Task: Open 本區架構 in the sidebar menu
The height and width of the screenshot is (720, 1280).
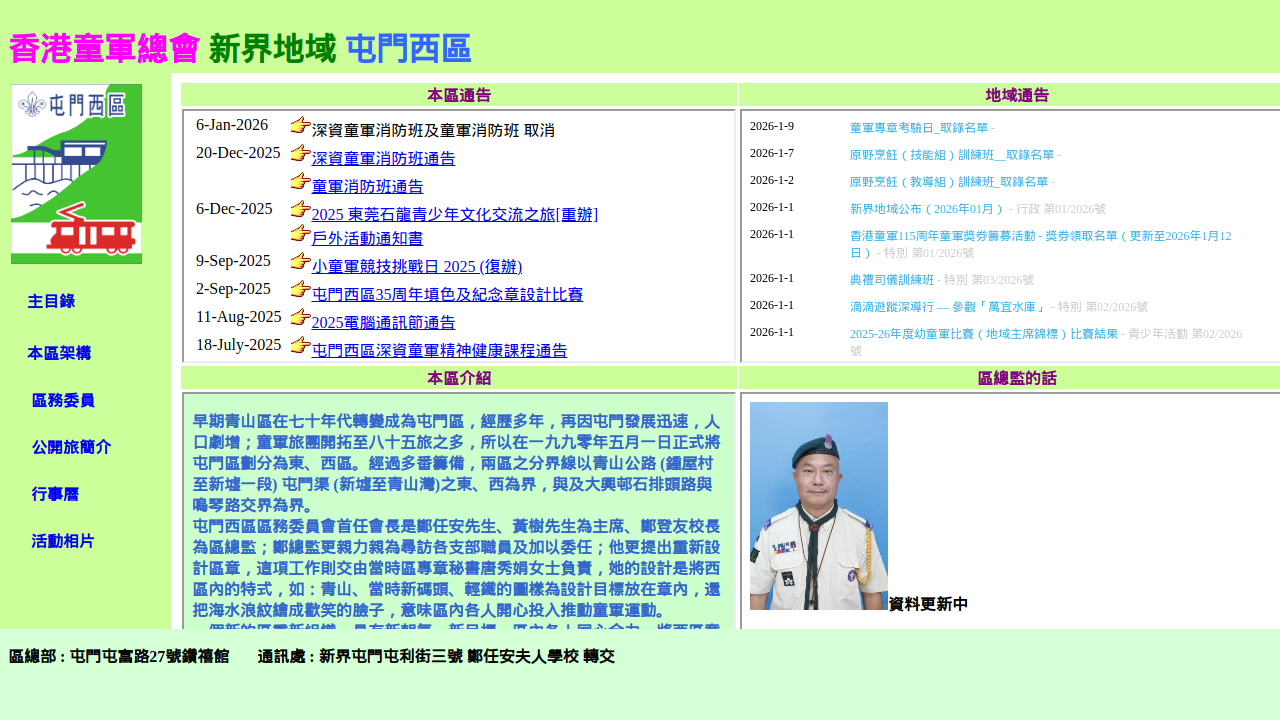Action: 59,353
